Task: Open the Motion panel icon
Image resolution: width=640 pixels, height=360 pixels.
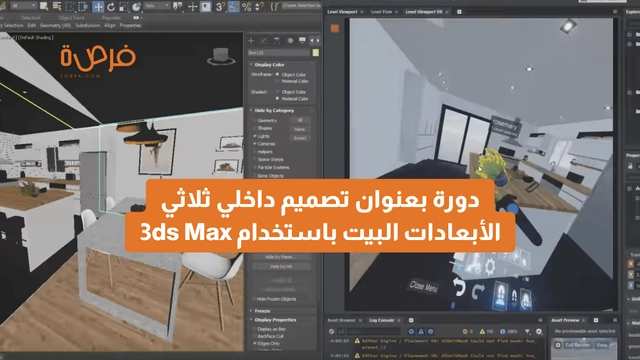Action: point(290,40)
